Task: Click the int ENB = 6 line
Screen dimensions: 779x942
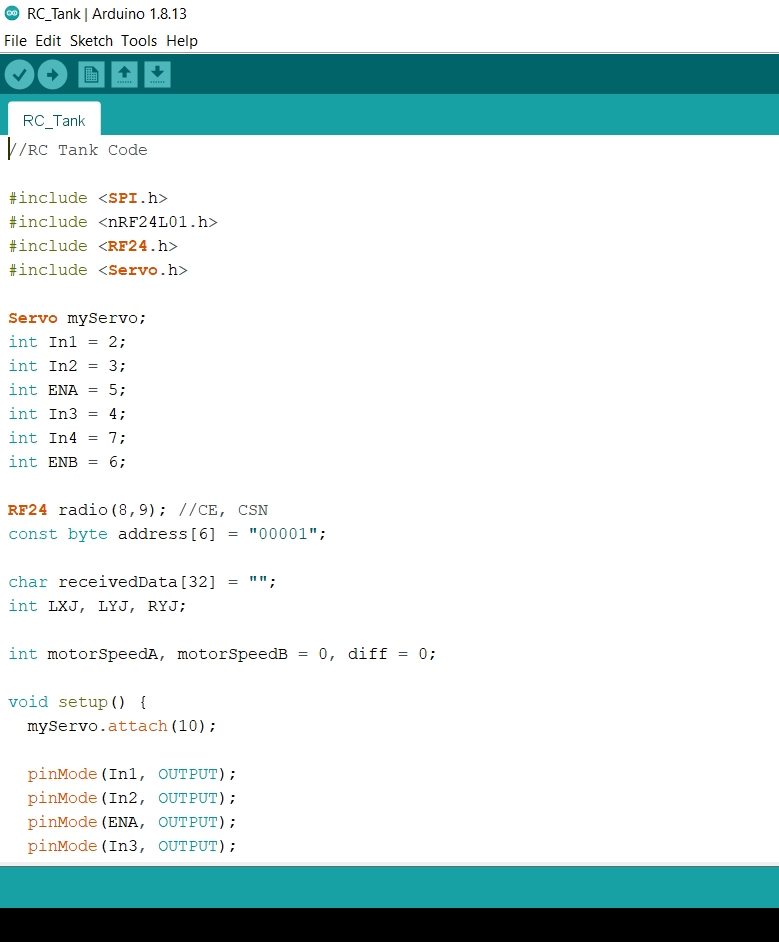Action: (68, 462)
